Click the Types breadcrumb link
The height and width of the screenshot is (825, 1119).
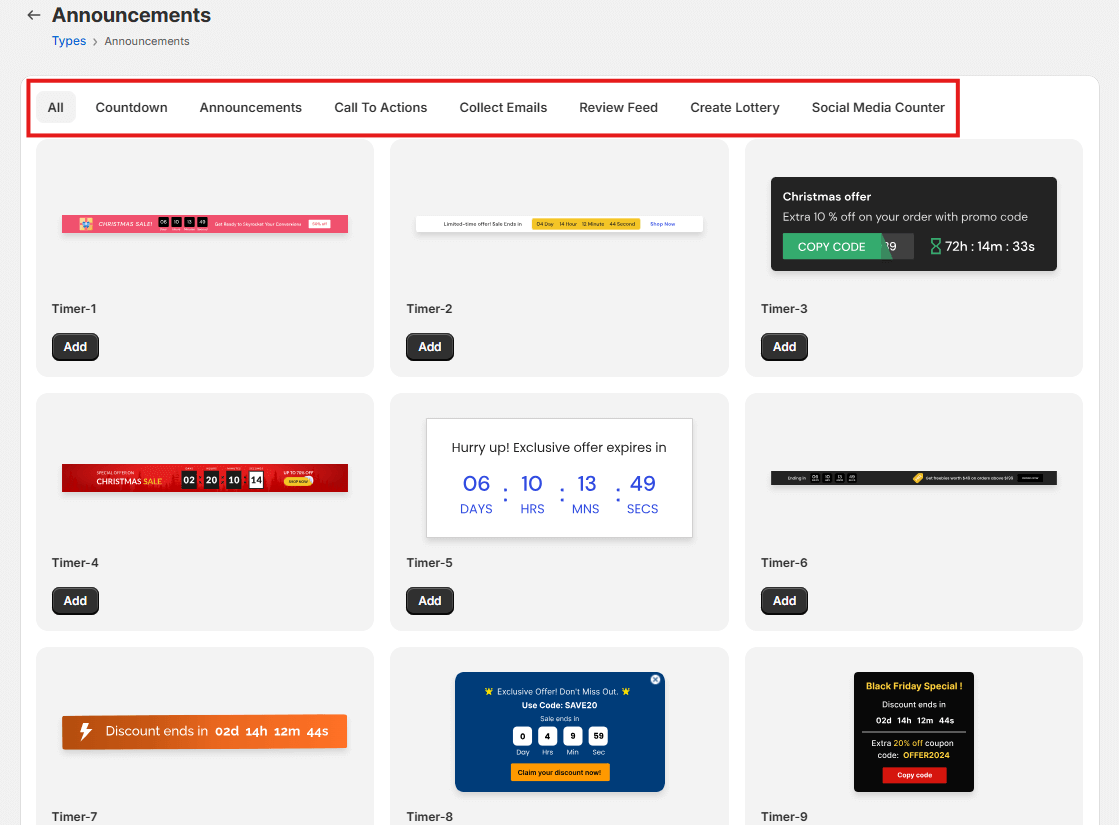pos(68,41)
